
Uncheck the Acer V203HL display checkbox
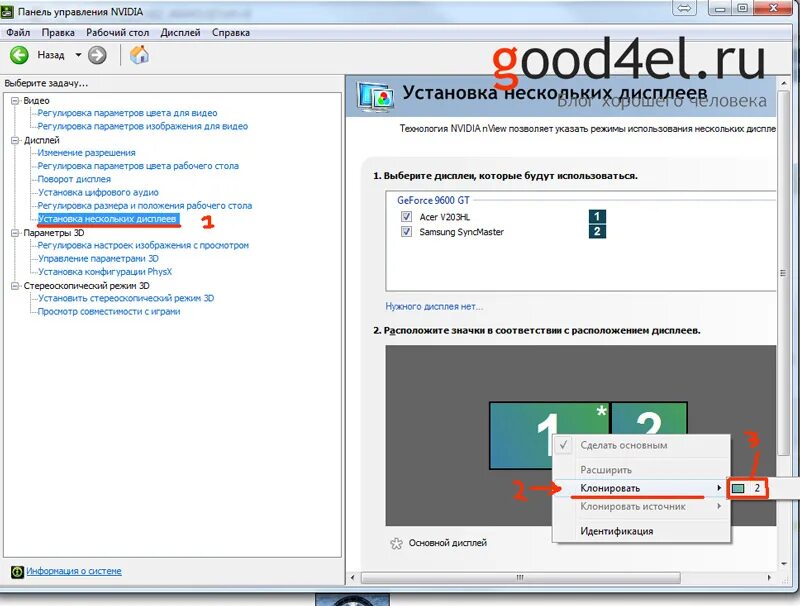point(406,217)
